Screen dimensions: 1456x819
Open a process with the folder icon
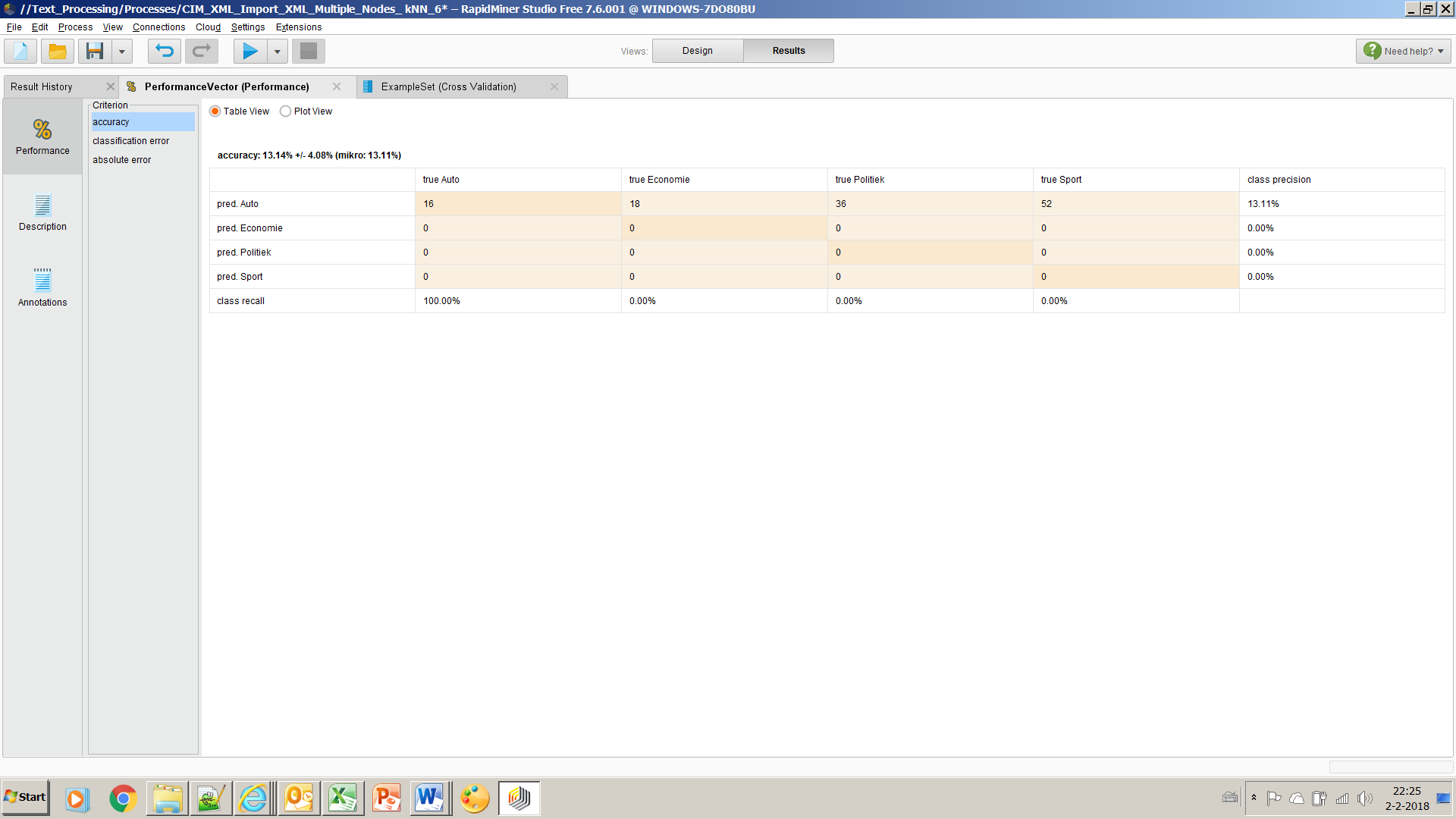tap(57, 51)
